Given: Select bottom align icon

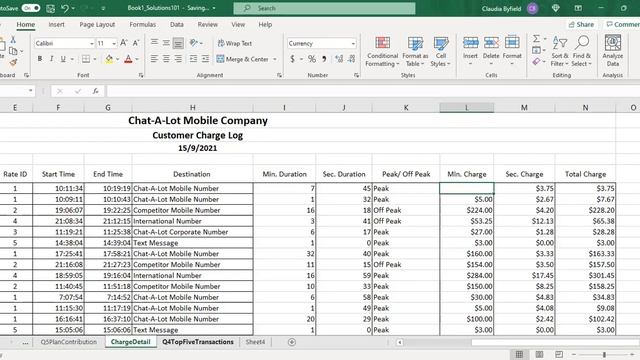Looking at the screenshot, I should [178, 43].
